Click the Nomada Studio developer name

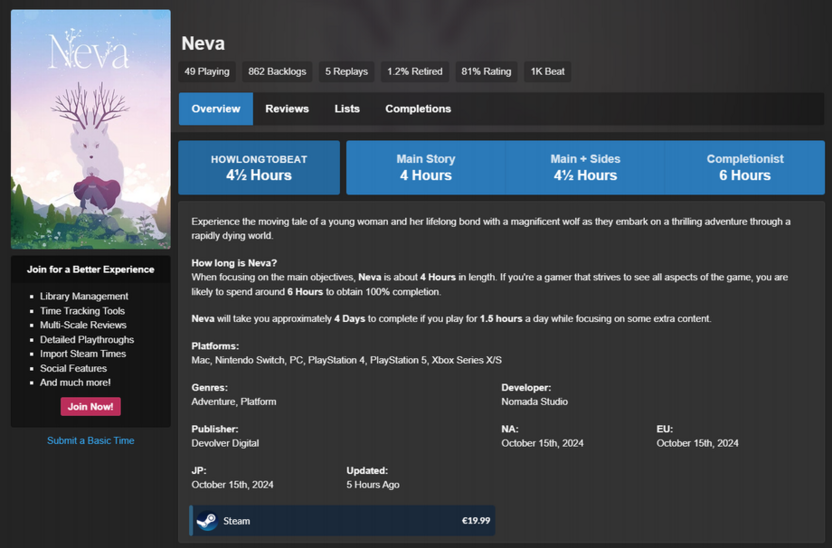(534, 402)
